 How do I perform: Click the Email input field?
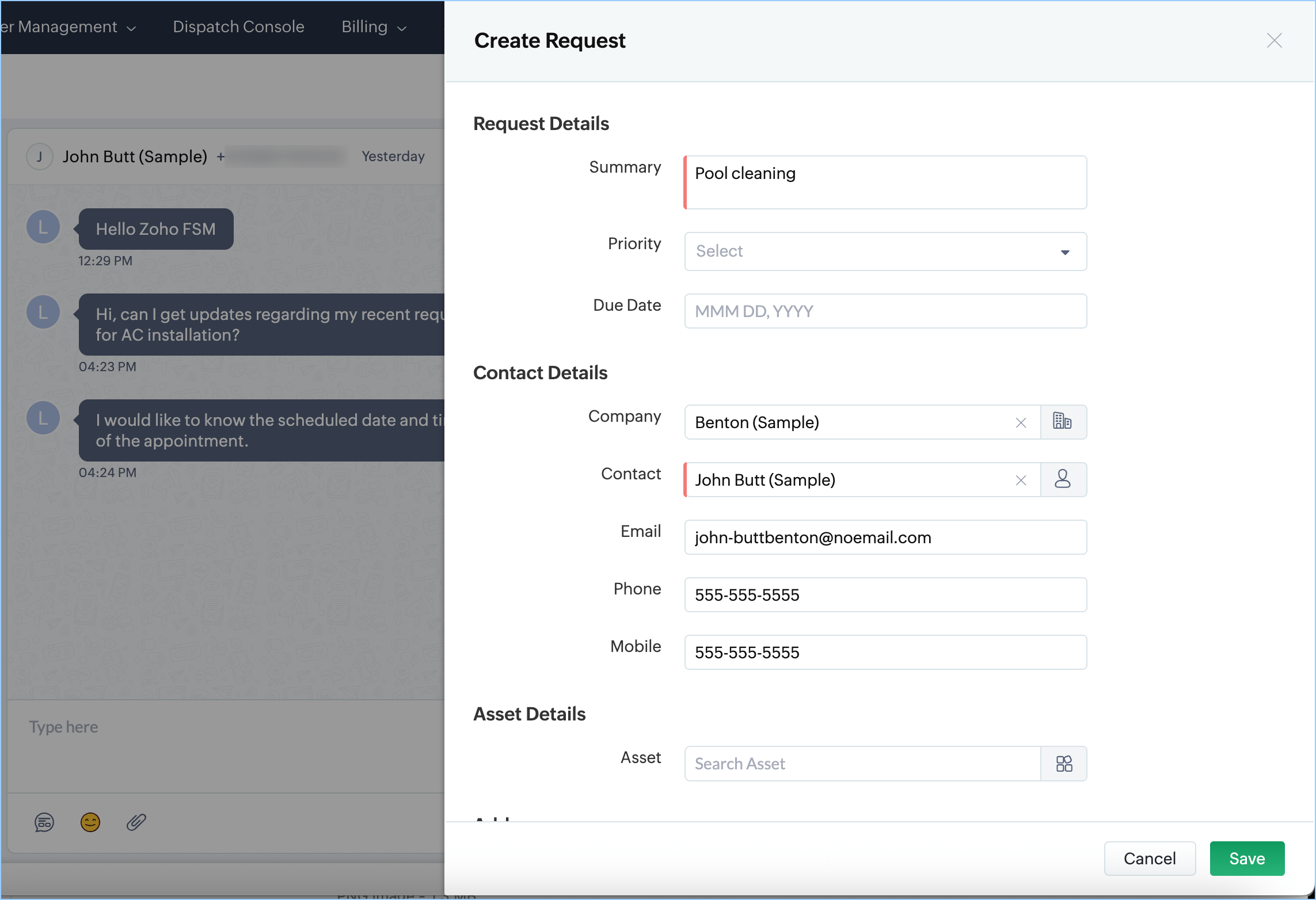[885, 537]
